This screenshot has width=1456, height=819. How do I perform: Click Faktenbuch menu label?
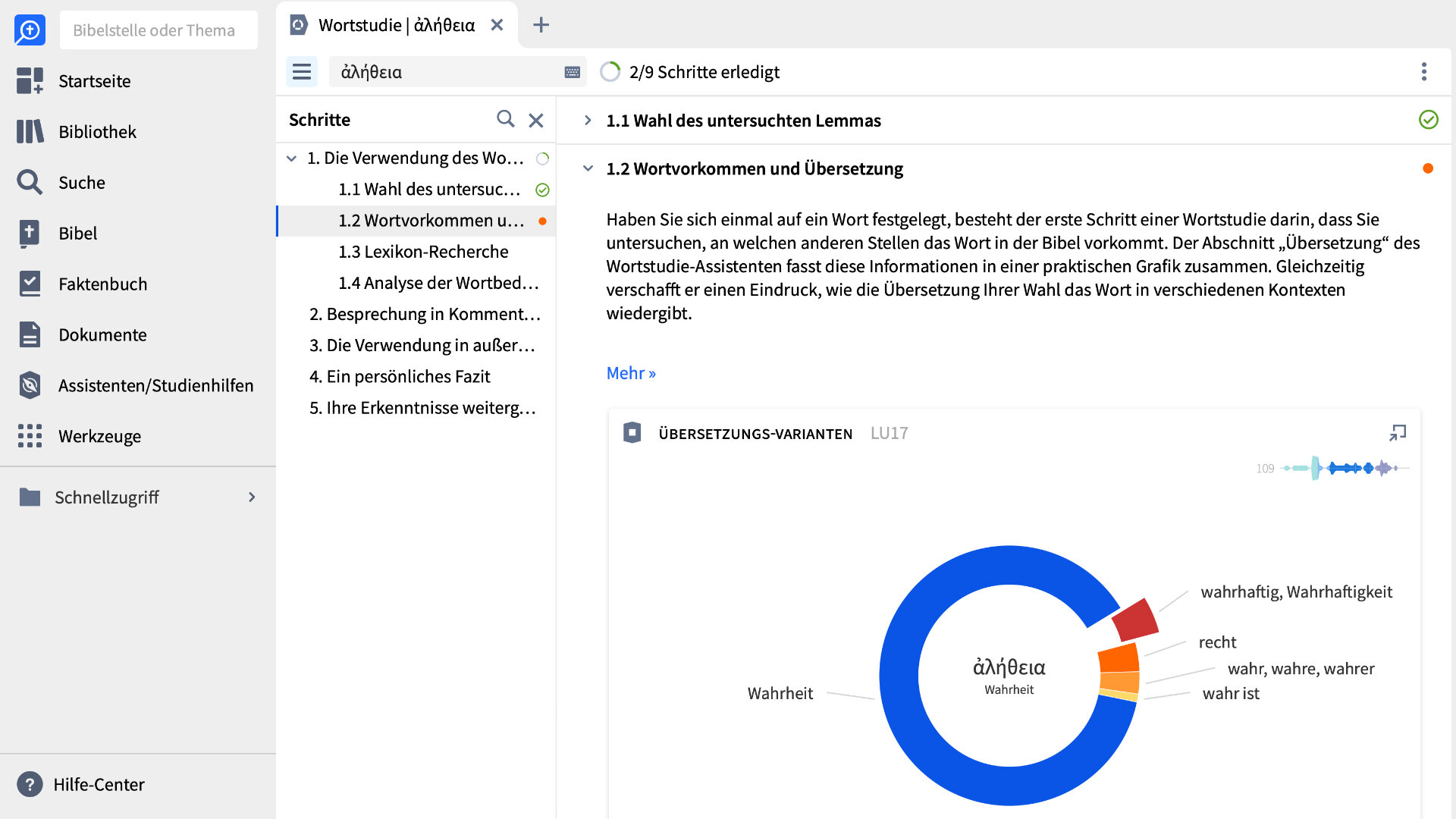(103, 284)
